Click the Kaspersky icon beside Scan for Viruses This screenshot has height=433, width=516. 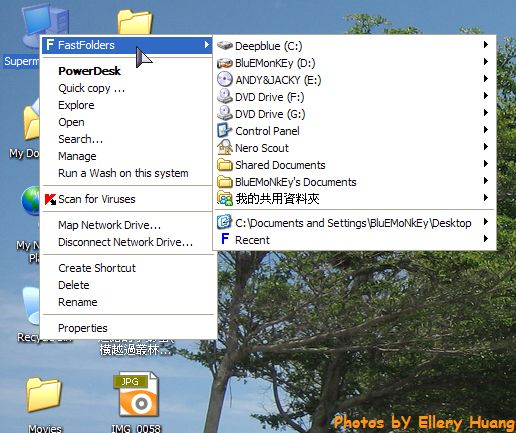point(50,199)
